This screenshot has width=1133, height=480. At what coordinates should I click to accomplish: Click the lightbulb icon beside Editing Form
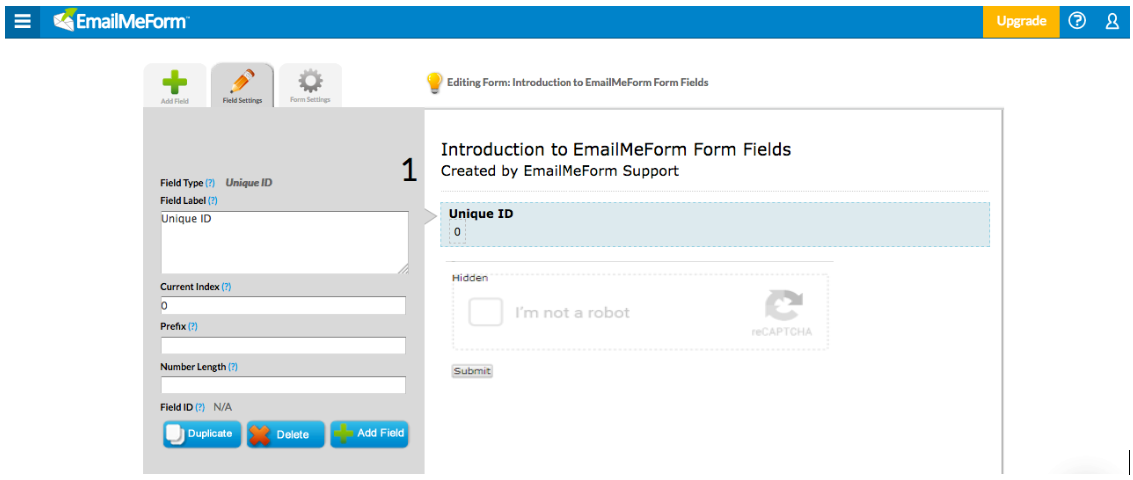(434, 83)
